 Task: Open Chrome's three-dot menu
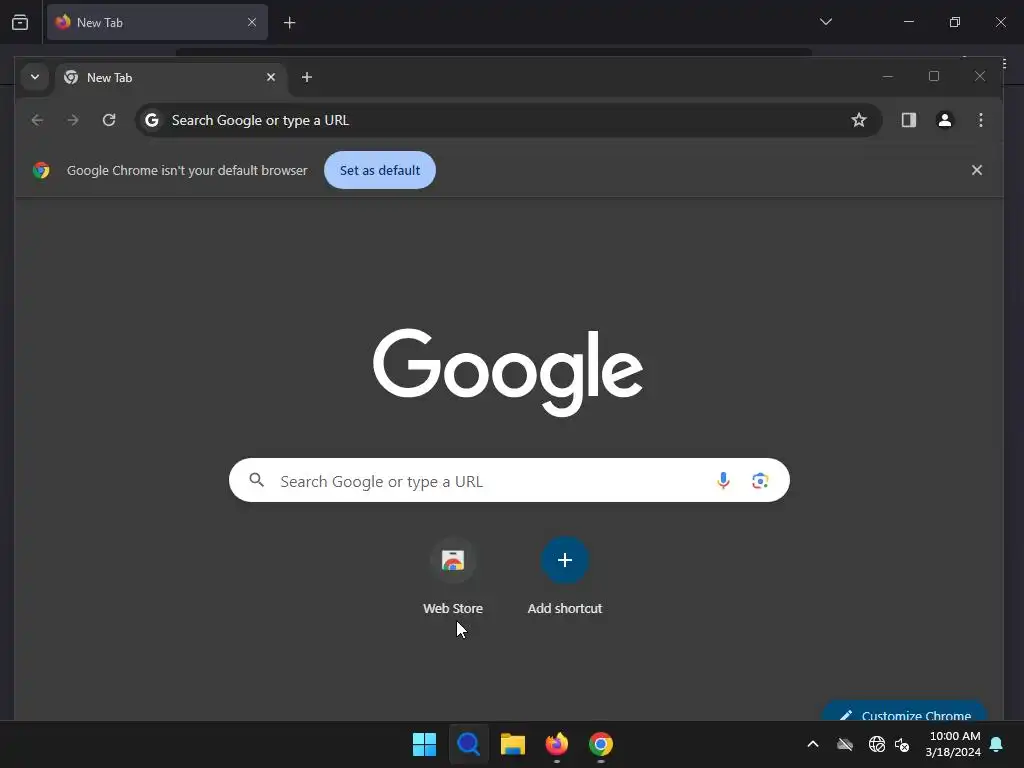click(x=980, y=120)
